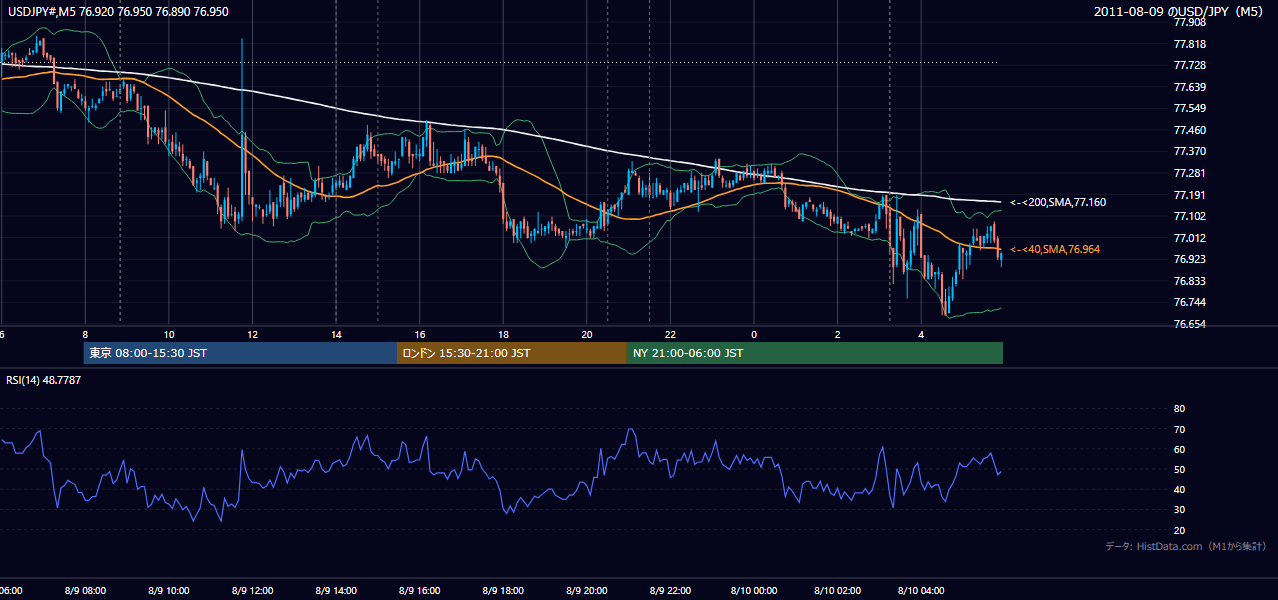Image resolution: width=1278 pixels, height=600 pixels.
Task: Click the 77.639 price axis label
Action: click(1190, 87)
